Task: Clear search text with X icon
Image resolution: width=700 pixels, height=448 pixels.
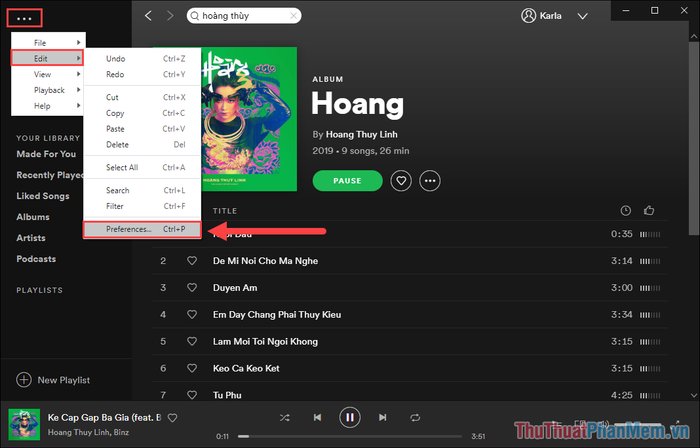Action: (293, 16)
